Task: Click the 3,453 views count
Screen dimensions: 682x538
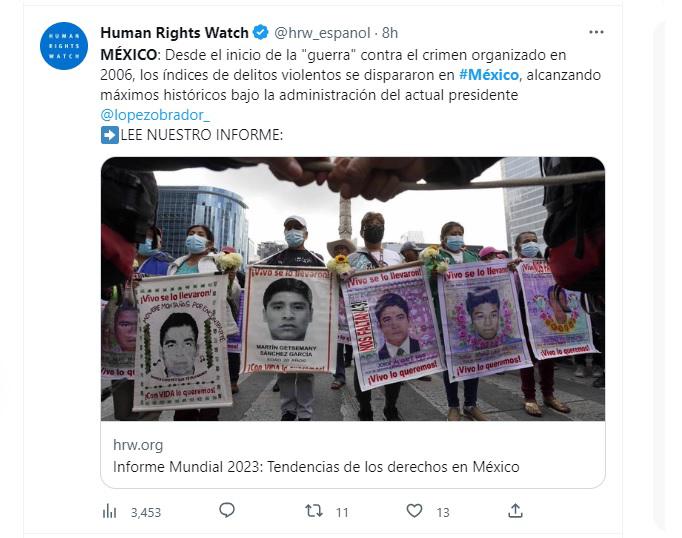Action: pyautogui.click(x=146, y=513)
